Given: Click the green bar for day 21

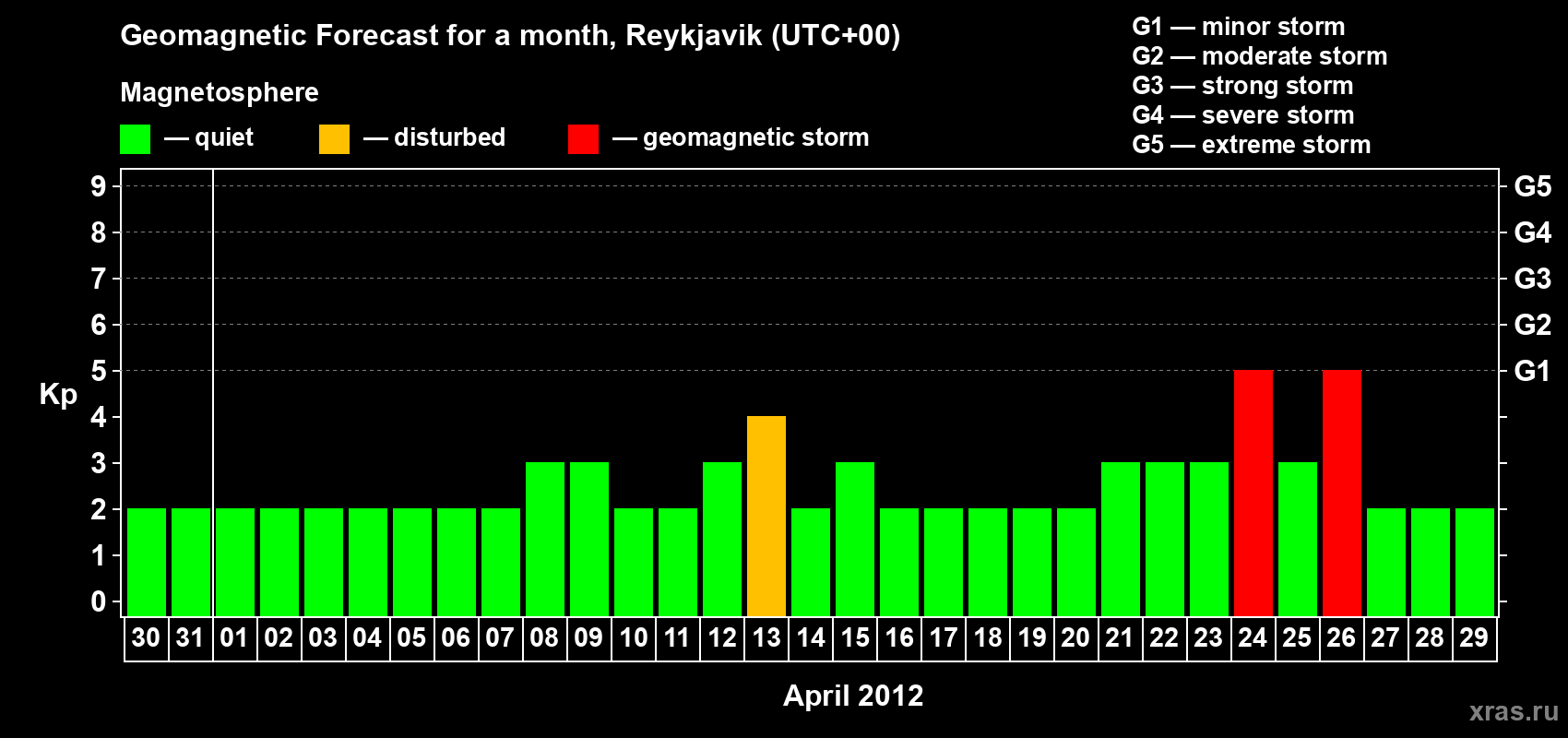Looking at the screenshot, I should pyautogui.click(x=1121, y=539).
